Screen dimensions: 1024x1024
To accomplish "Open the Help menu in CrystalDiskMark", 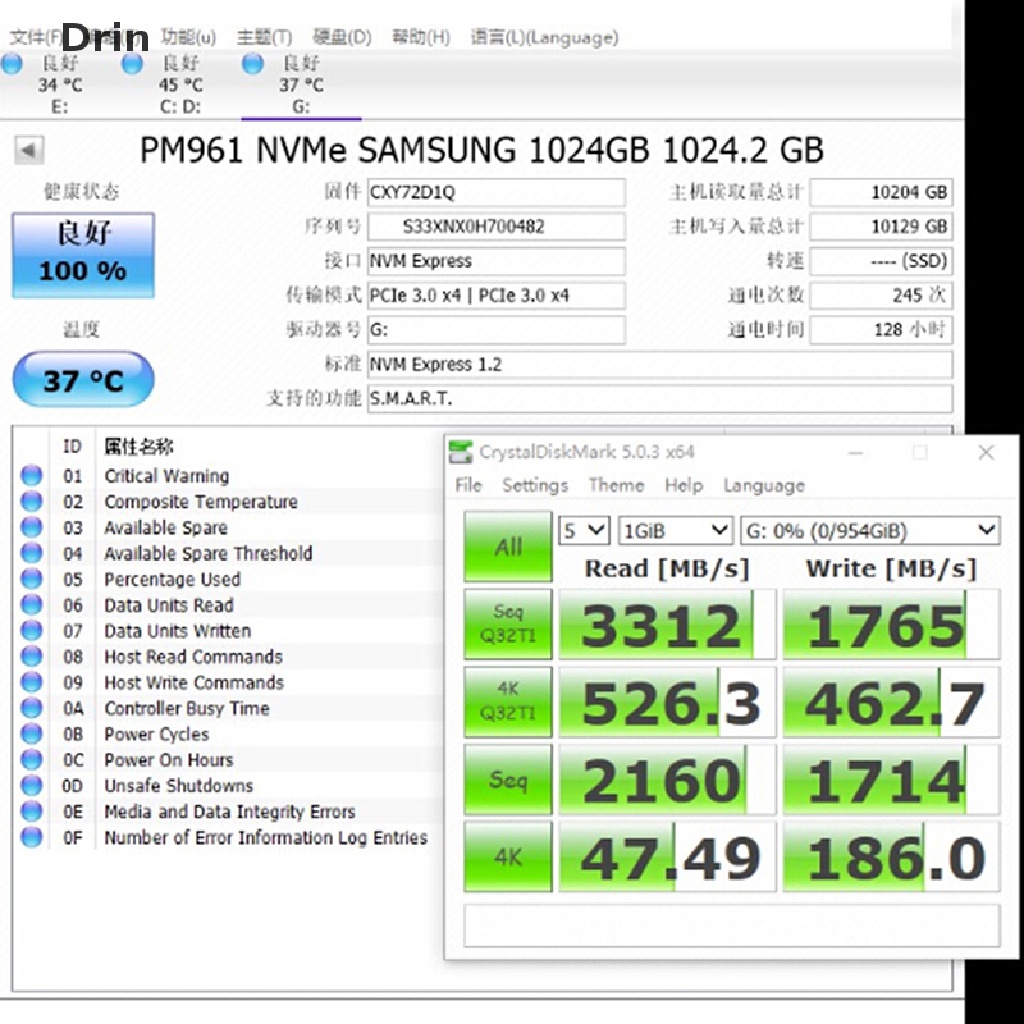I will pyautogui.click(x=684, y=485).
